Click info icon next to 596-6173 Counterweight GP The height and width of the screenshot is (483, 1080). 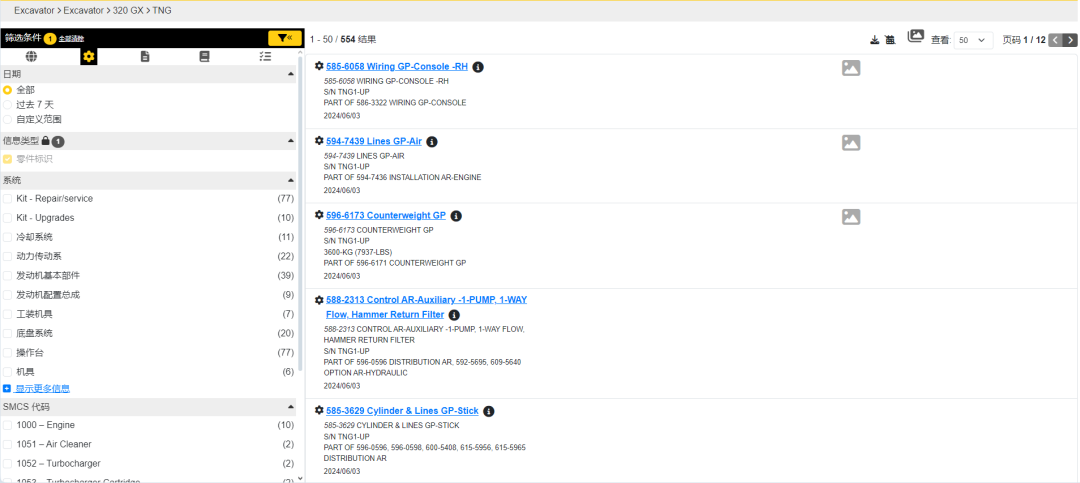click(456, 216)
